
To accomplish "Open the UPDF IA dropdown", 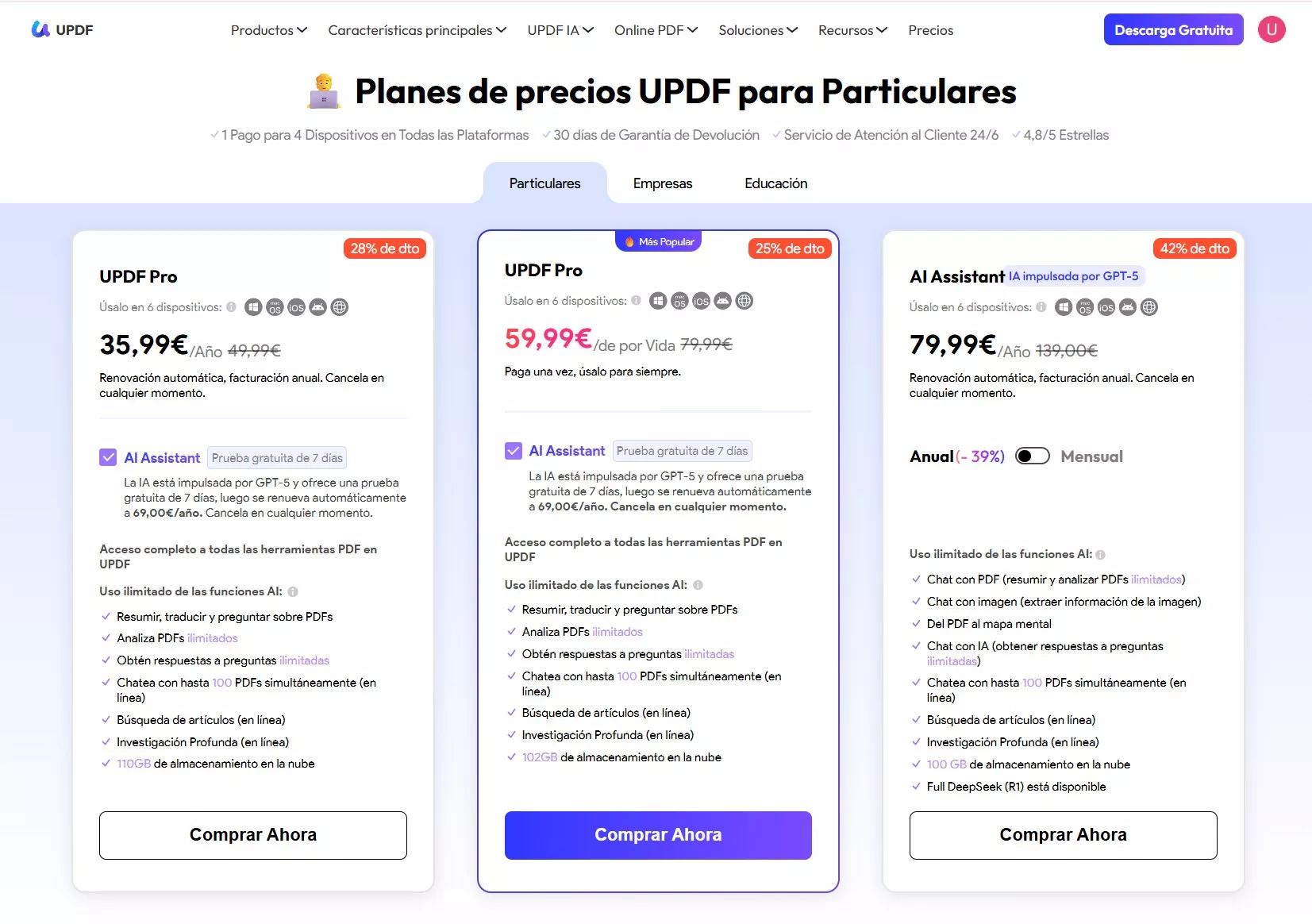I will point(560,30).
